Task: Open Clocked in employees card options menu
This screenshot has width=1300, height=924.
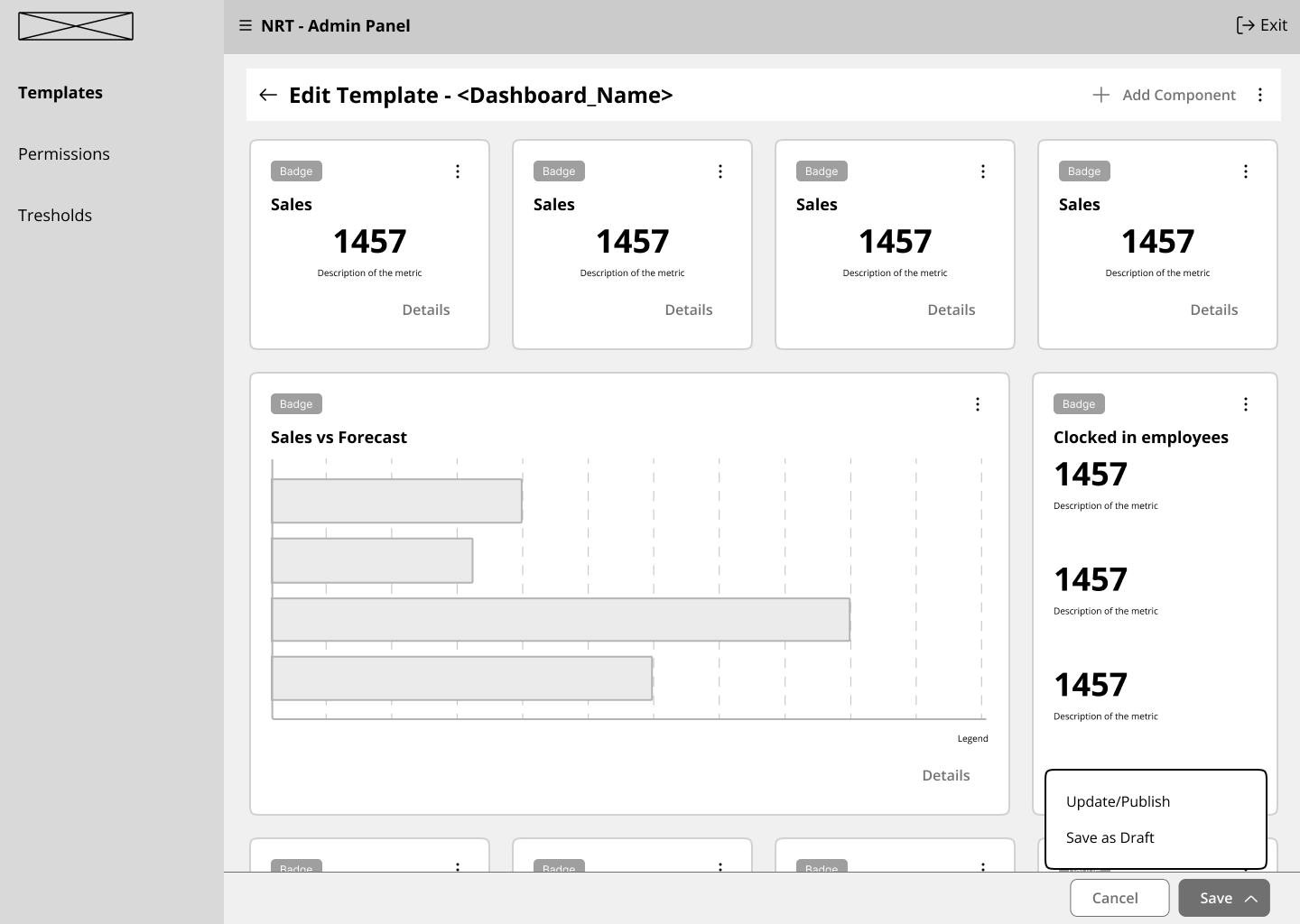Action: click(x=1246, y=404)
